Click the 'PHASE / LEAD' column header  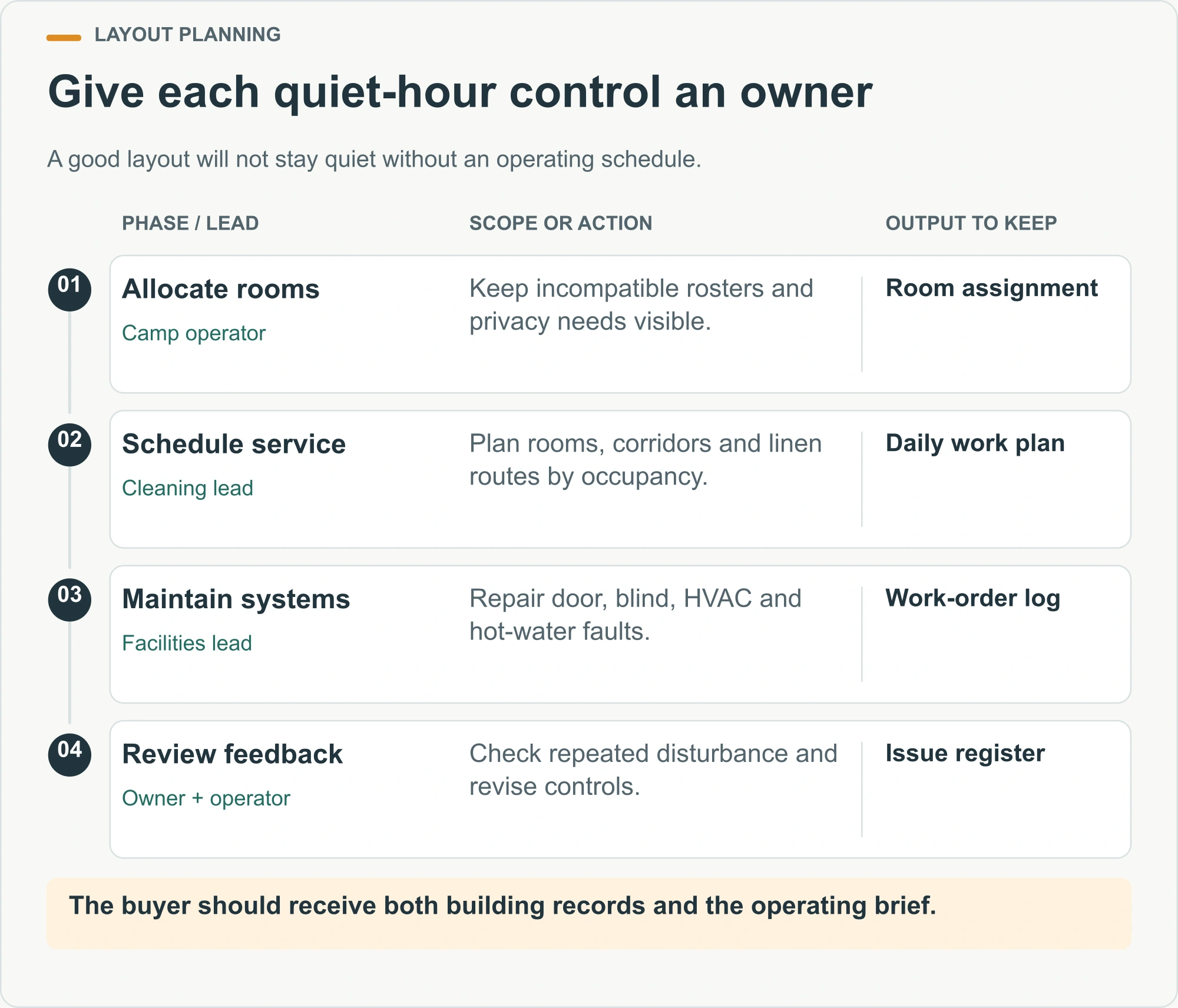click(190, 223)
